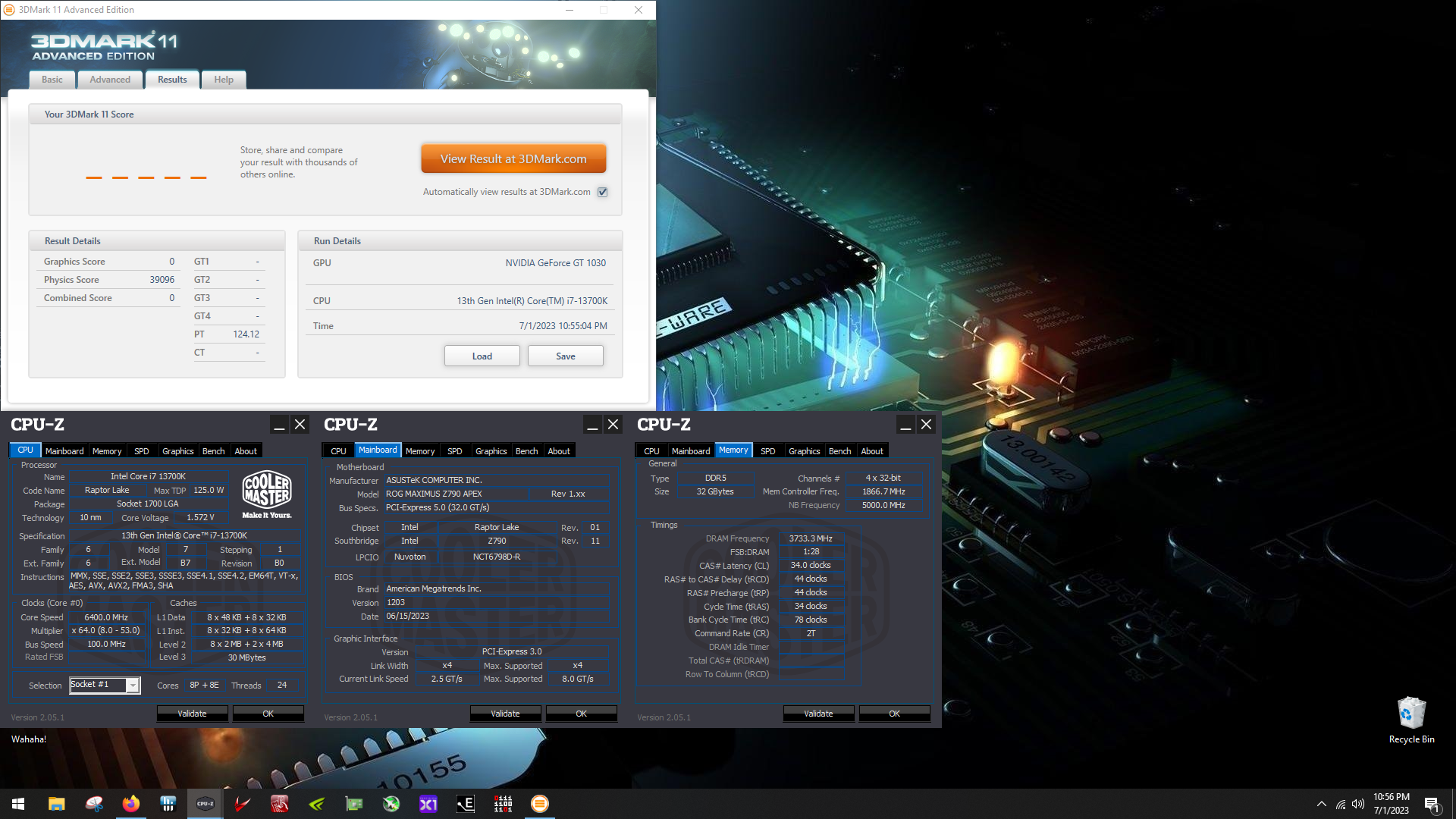
Task: Show hidden system tray icons
Action: click(x=1322, y=804)
